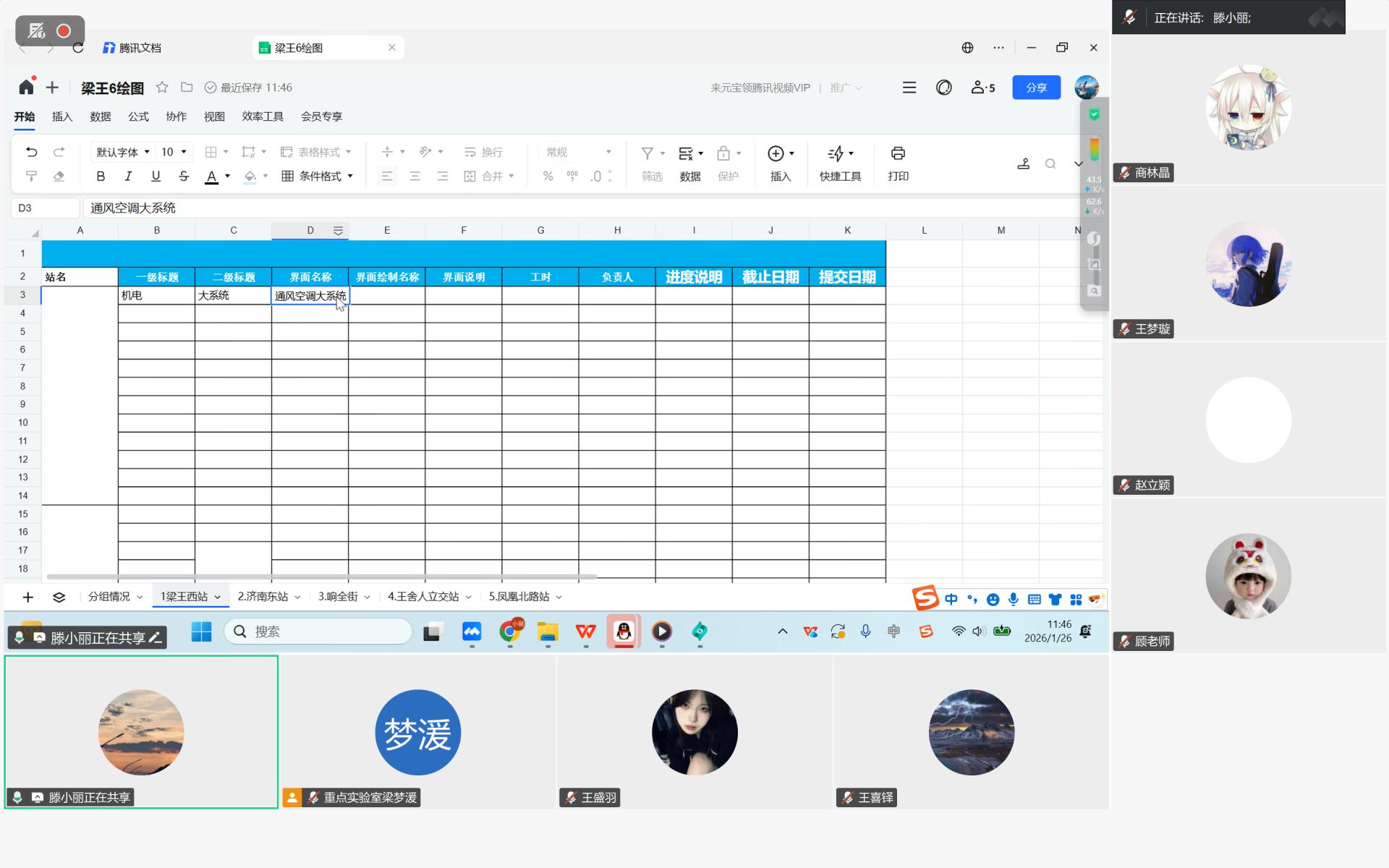Switch to 2.济南东站 sheet tab
Viewport: 1389px width, 868px height.
pos(263,597)
